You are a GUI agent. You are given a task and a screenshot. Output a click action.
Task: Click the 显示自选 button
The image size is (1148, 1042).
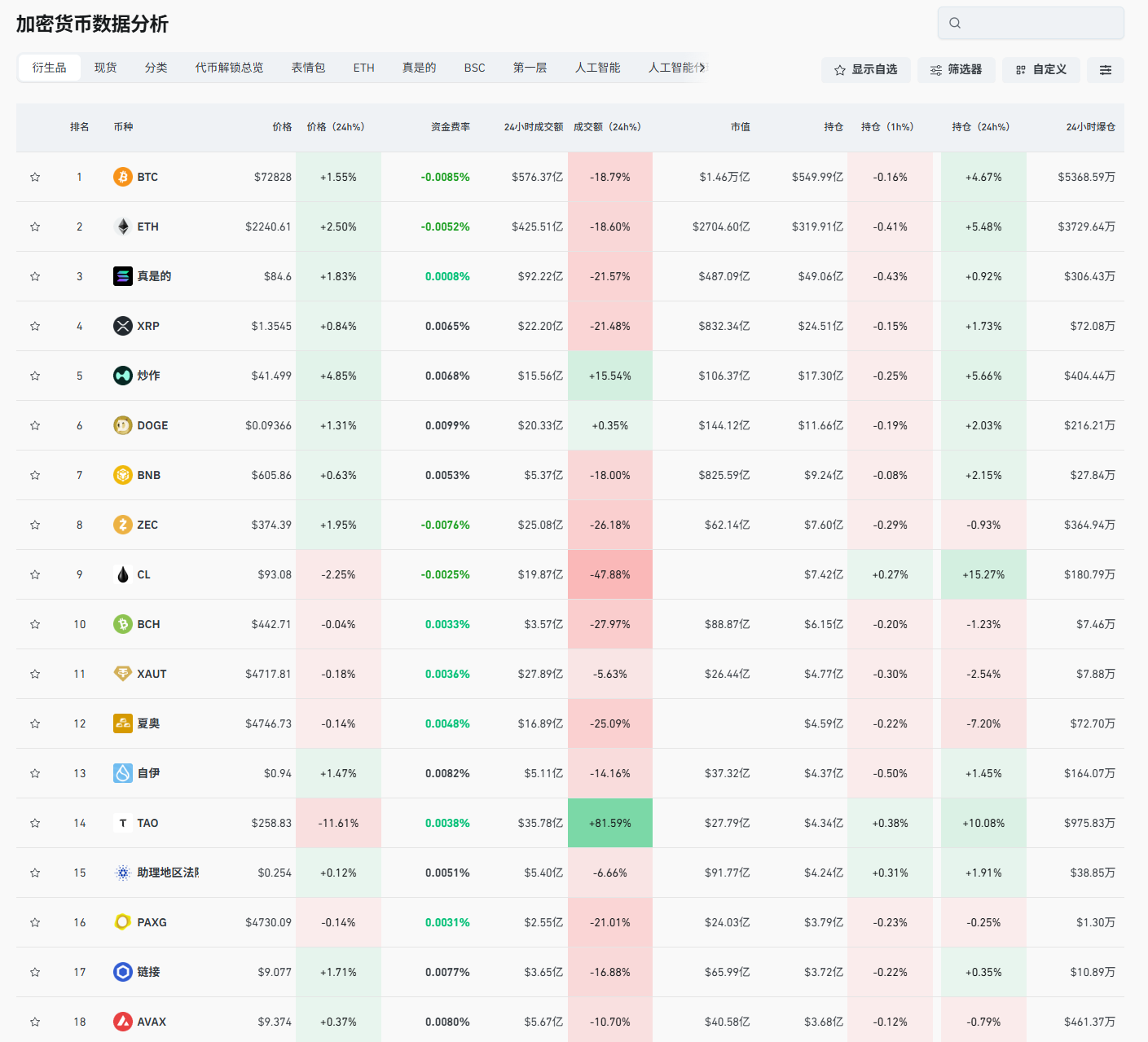(865, 70)
